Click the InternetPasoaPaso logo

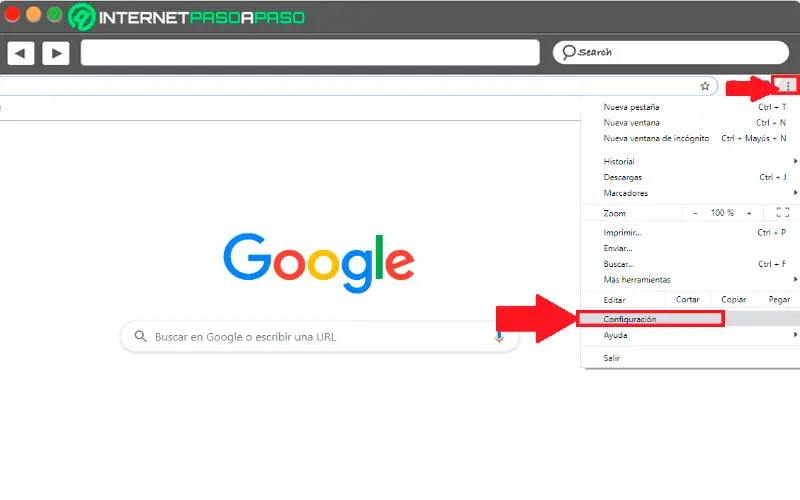coord(186,17)
